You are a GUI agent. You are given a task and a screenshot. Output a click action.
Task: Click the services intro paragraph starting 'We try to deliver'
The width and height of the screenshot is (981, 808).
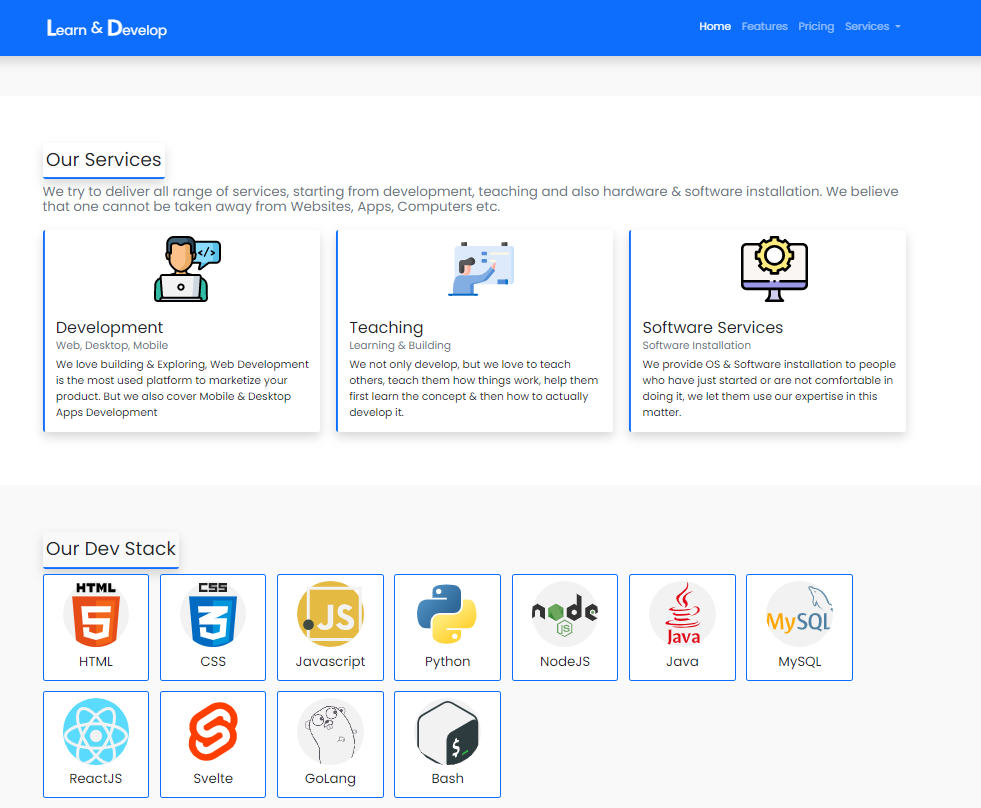tap(470, 199)
